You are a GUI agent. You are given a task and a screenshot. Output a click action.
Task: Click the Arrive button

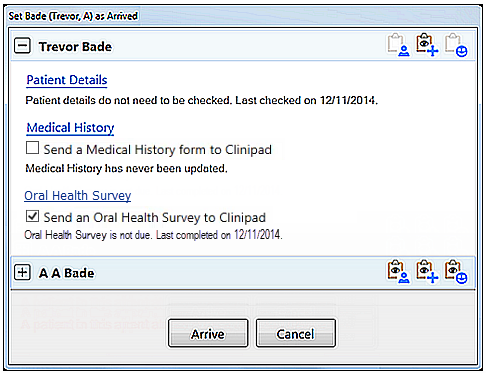(208, 333)
